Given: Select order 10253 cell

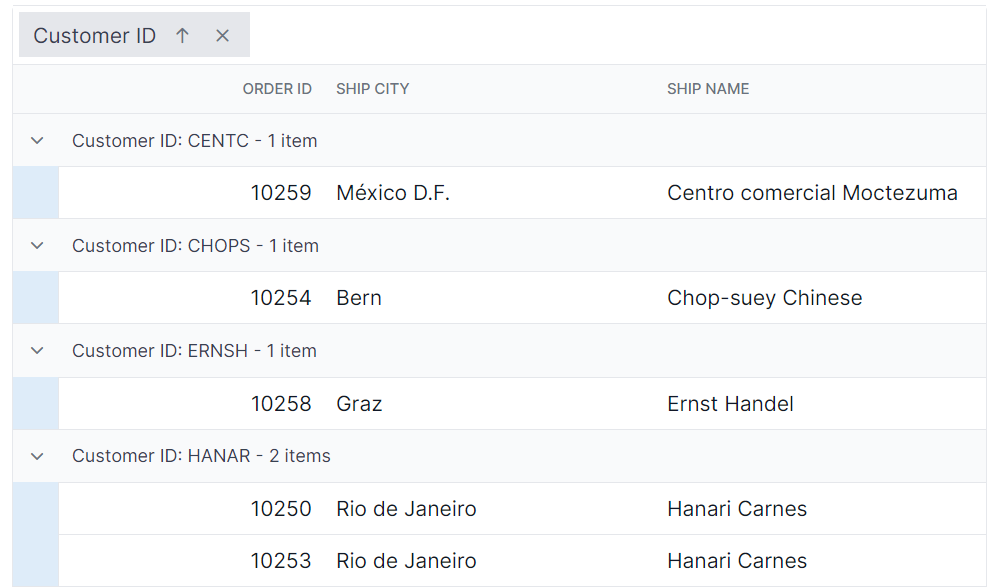Looking at the screenshot, I should click(x=281, y=561).
